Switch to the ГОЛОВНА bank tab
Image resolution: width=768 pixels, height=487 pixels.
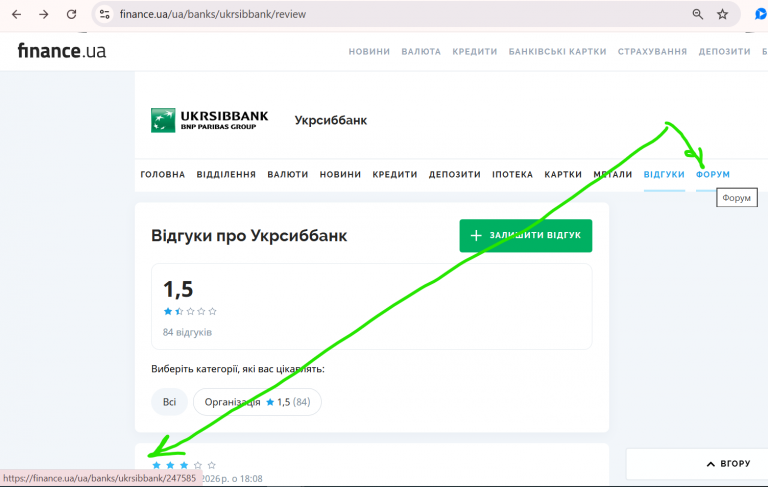point(163,174)
